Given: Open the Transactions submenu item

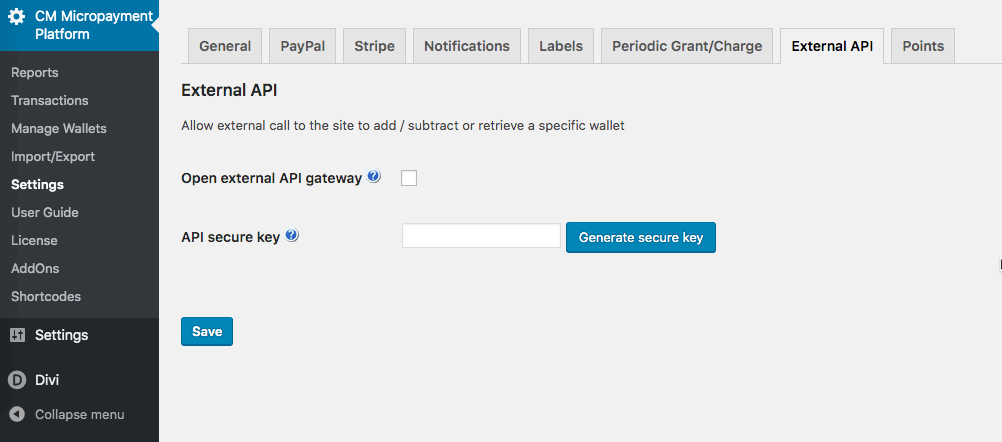Looking at the screenshot, I should point(50,100).
